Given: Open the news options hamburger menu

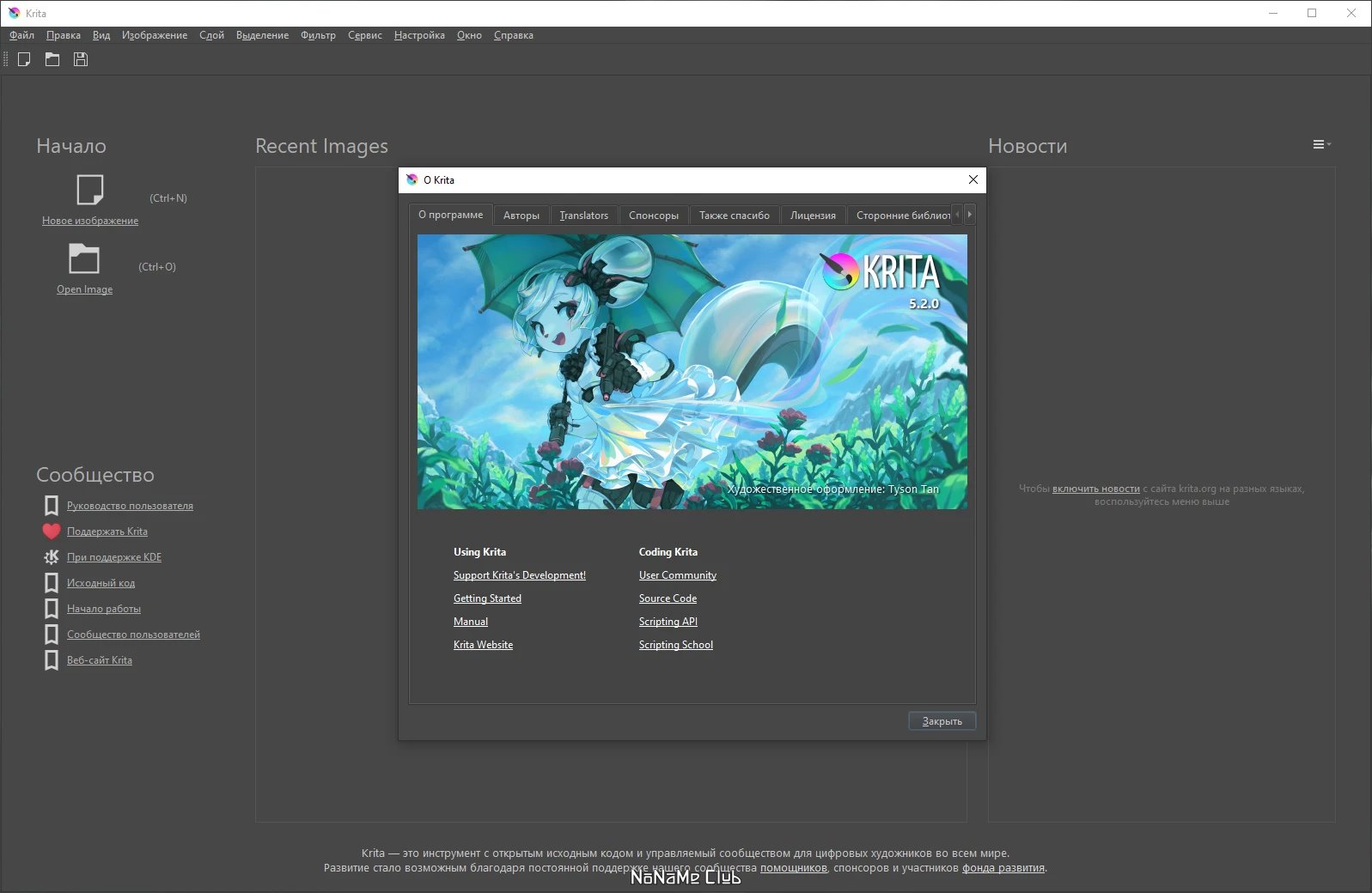Looking at the screenshot, I should (x=1321, y=144).
